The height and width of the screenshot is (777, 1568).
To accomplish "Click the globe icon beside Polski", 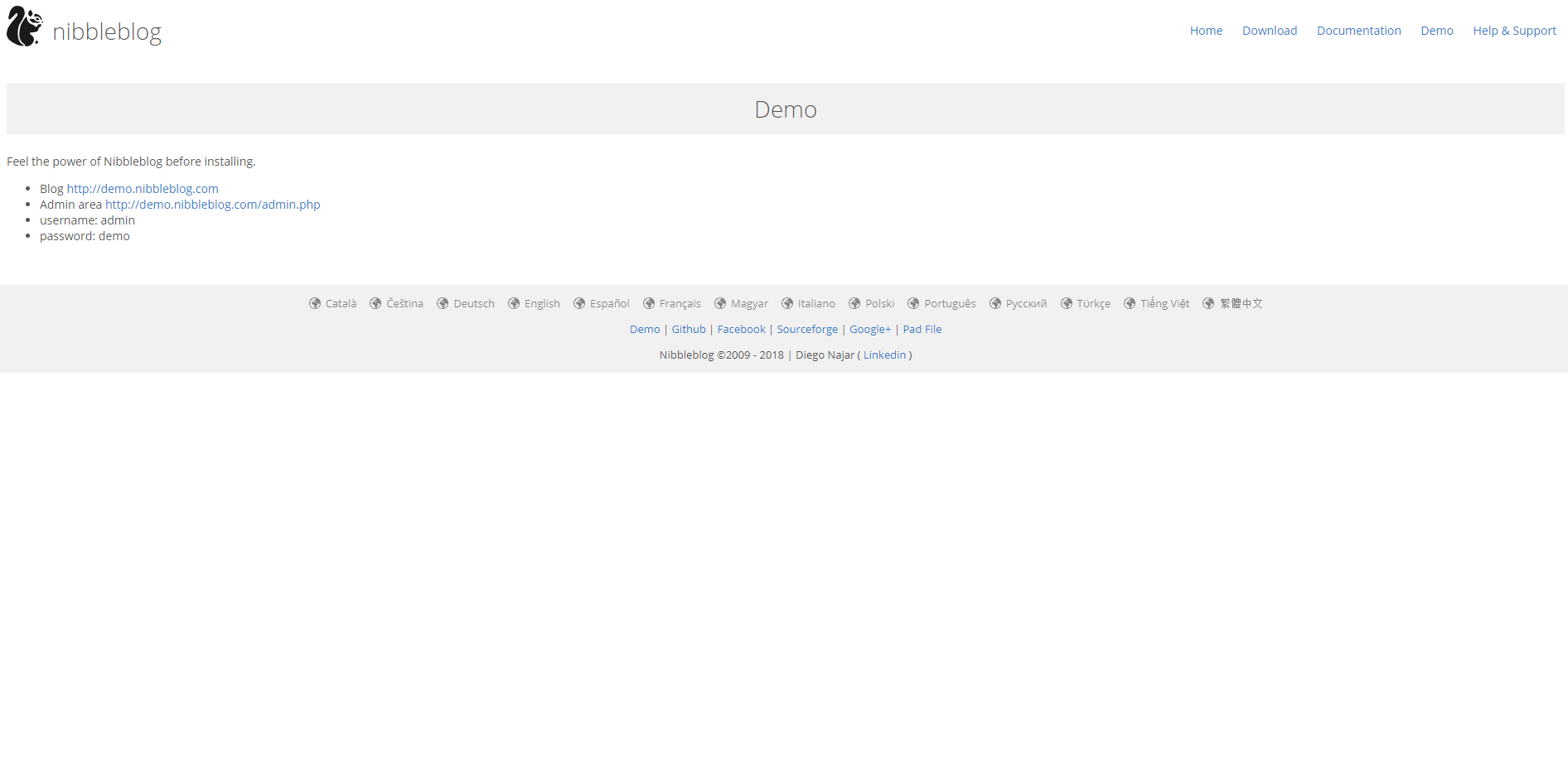I will point(854,304).
